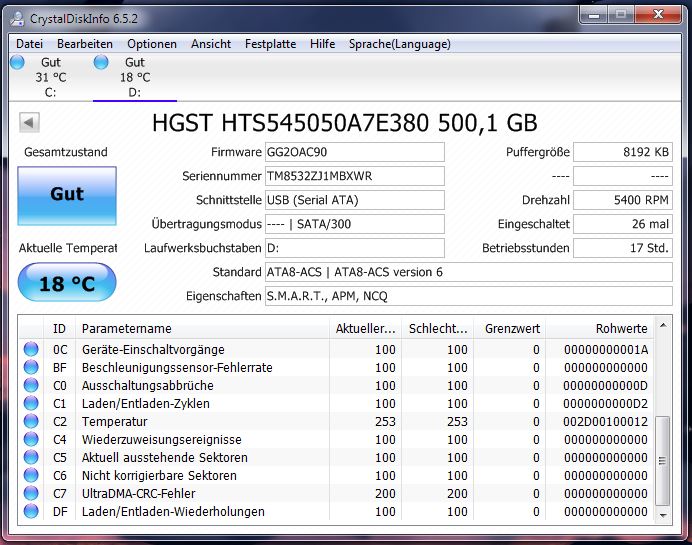This screenshot has width=692, height=545.
Task: Click status orb for UltraDMA-CRC-Fehler row
Action: coord(31,493)
